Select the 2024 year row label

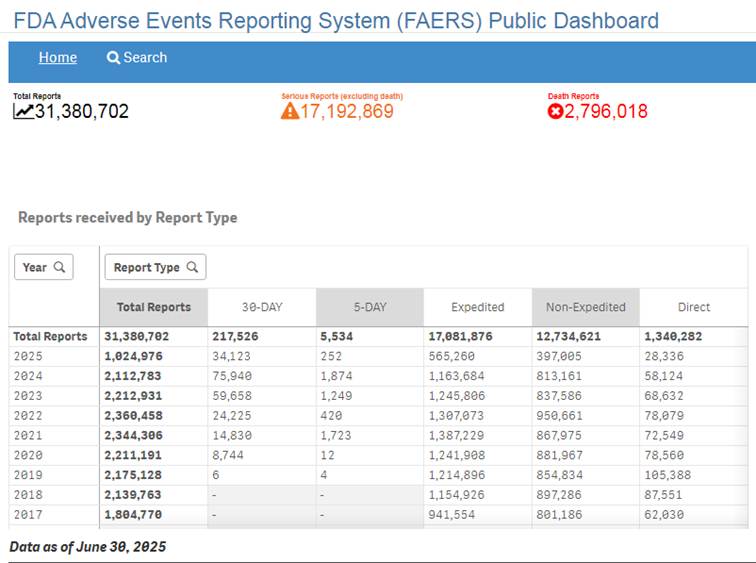[x=29, y=375]
